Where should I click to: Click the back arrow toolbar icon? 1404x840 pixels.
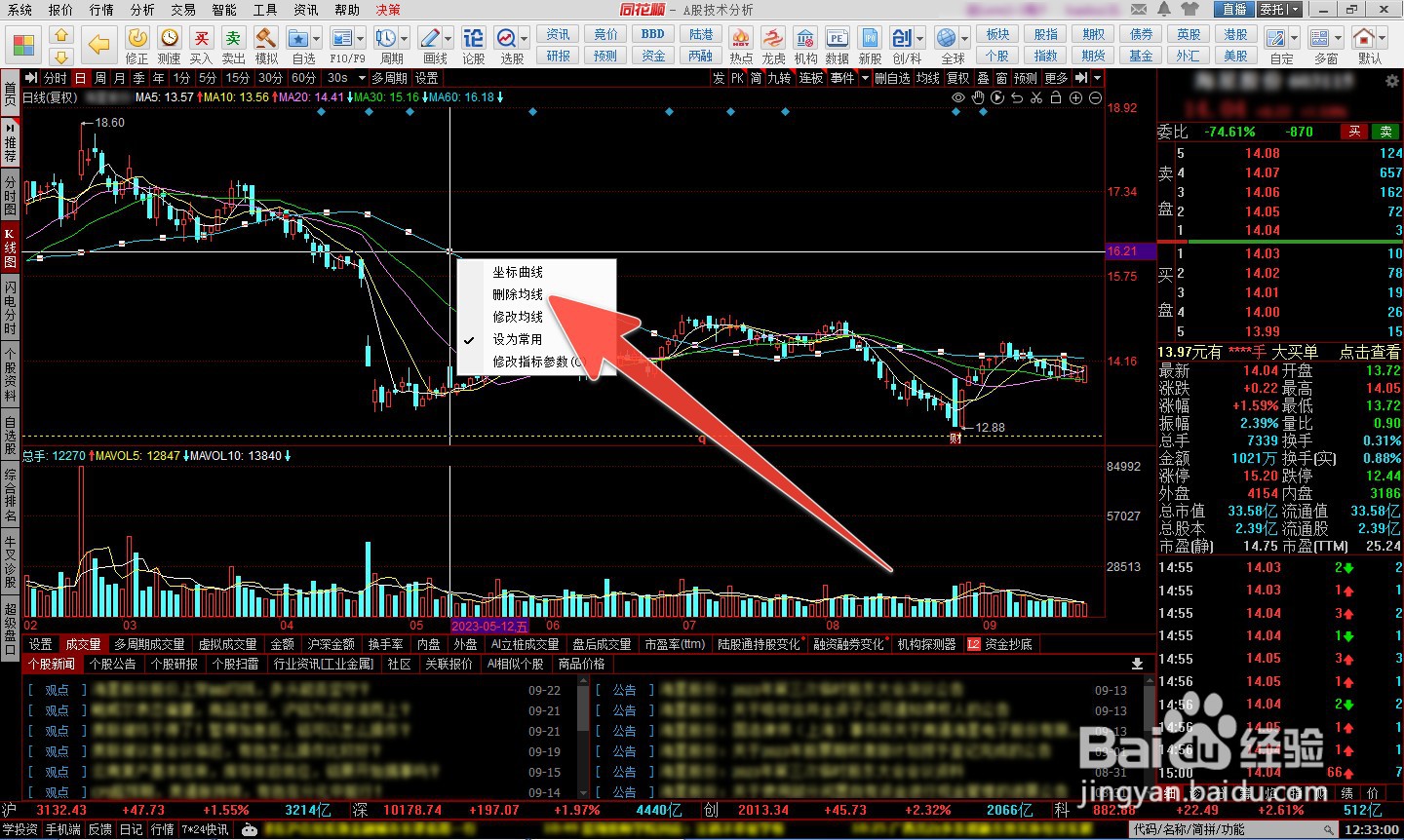coord(98,43)
